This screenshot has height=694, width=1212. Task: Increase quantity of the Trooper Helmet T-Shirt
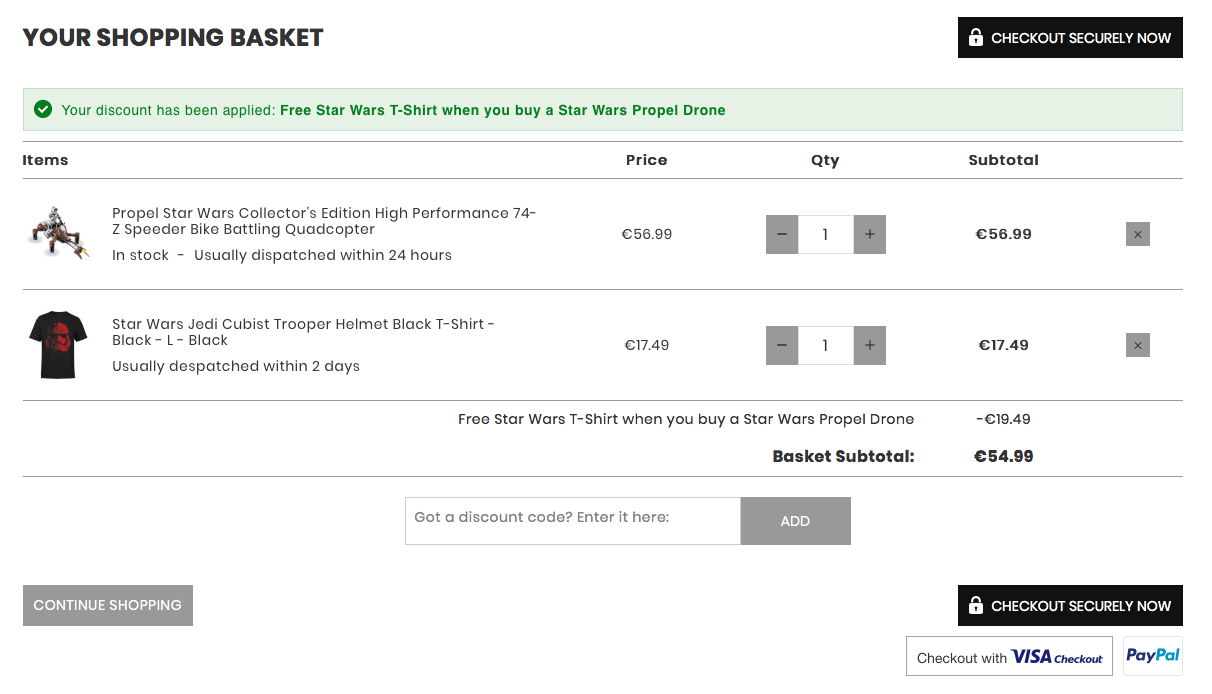(x=870, y=345)
